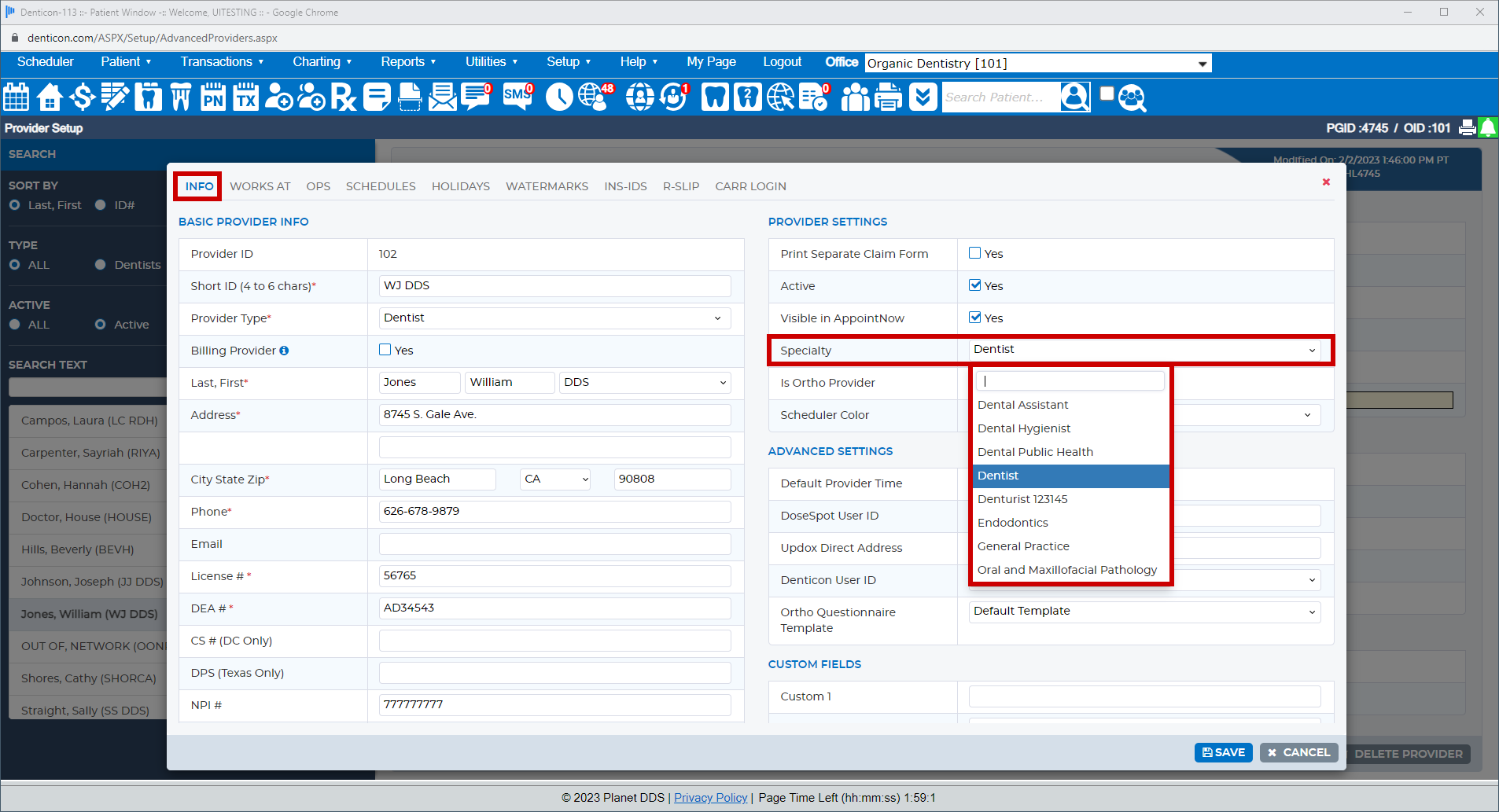This screenshot has width=1499, height=812.
Task: Open the group search magnifier icon
Action: pos(1133,98)
